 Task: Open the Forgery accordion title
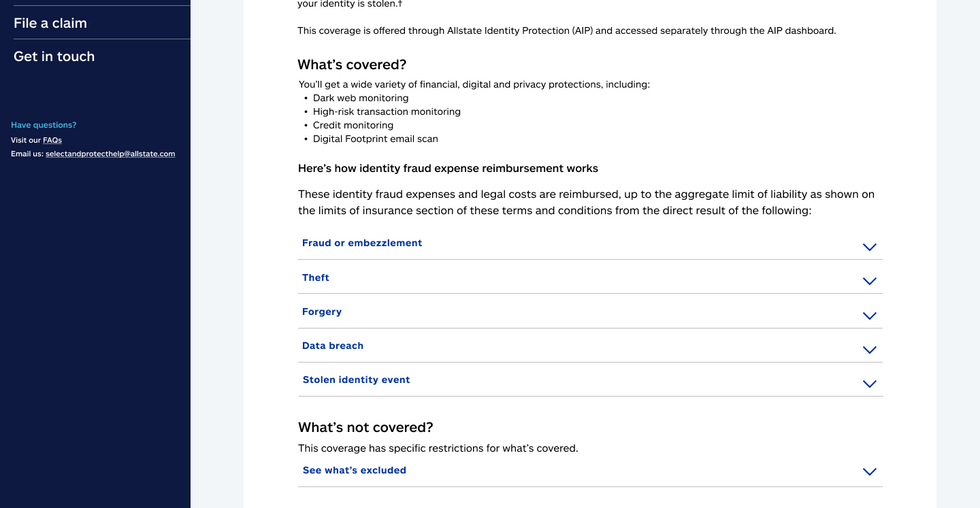322,312
